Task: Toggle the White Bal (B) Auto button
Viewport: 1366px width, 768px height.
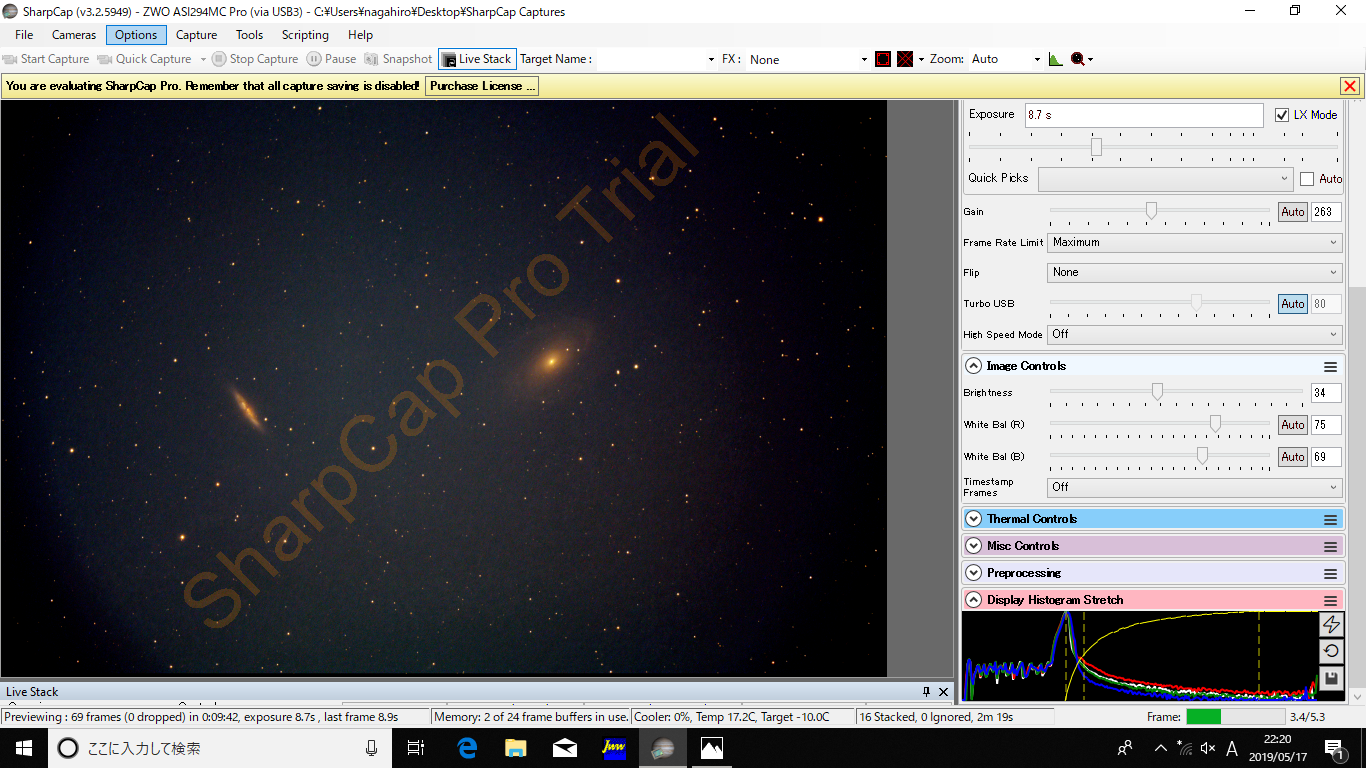Action: tap(1293, 457)
